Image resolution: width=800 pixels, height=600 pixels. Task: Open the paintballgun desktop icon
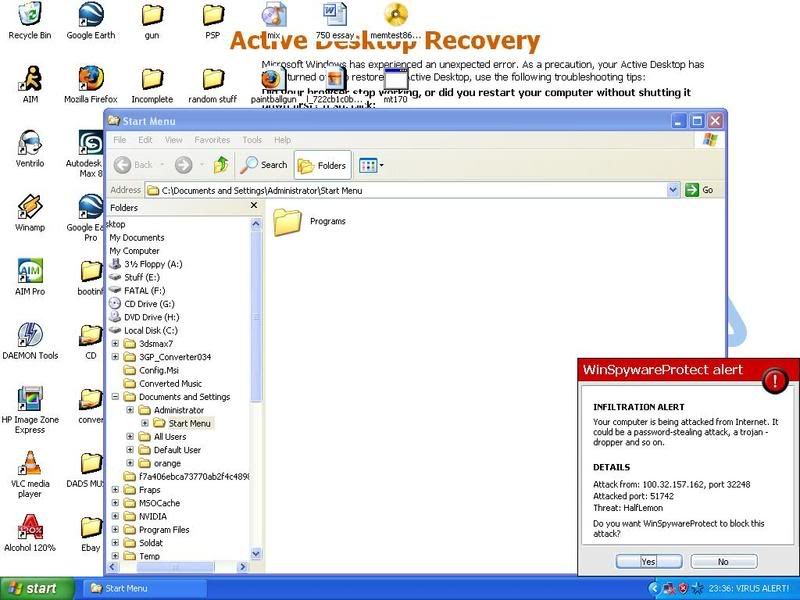point(273,85)
